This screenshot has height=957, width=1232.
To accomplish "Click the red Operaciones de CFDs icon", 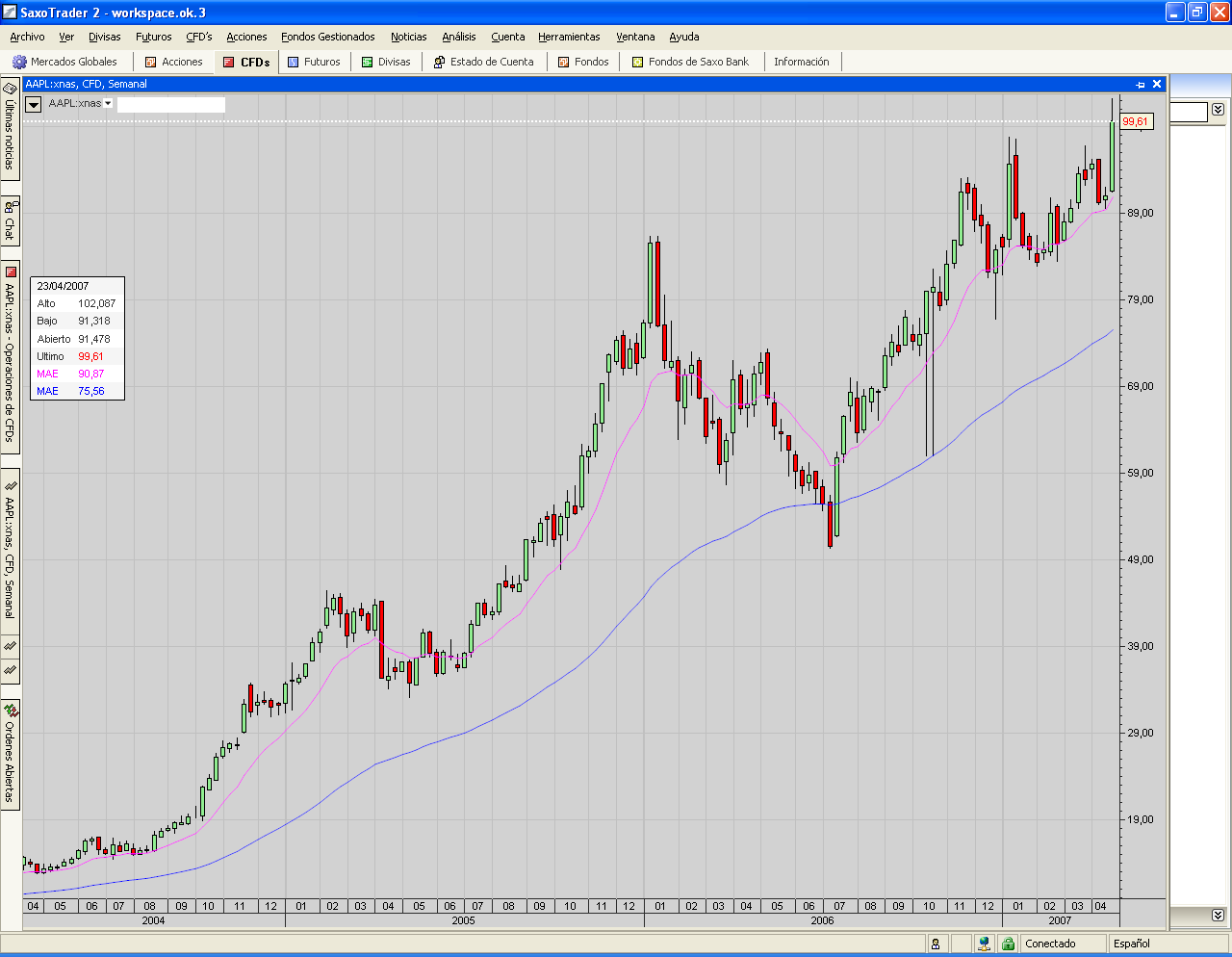I will [10, 272].
